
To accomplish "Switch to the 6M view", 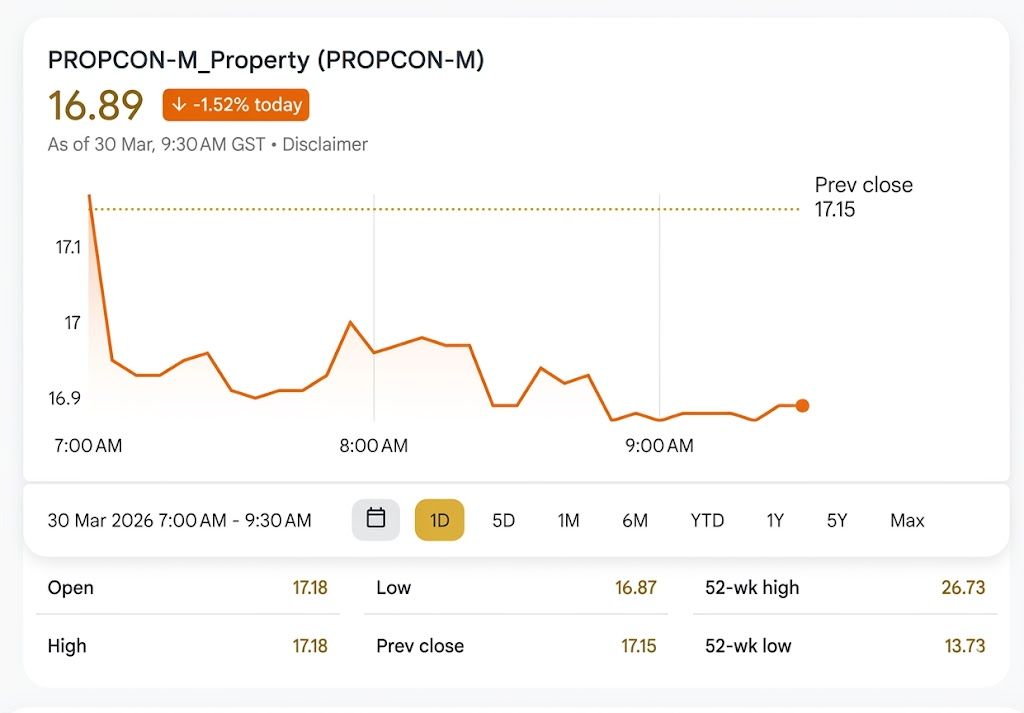I will tap(634, 520).
